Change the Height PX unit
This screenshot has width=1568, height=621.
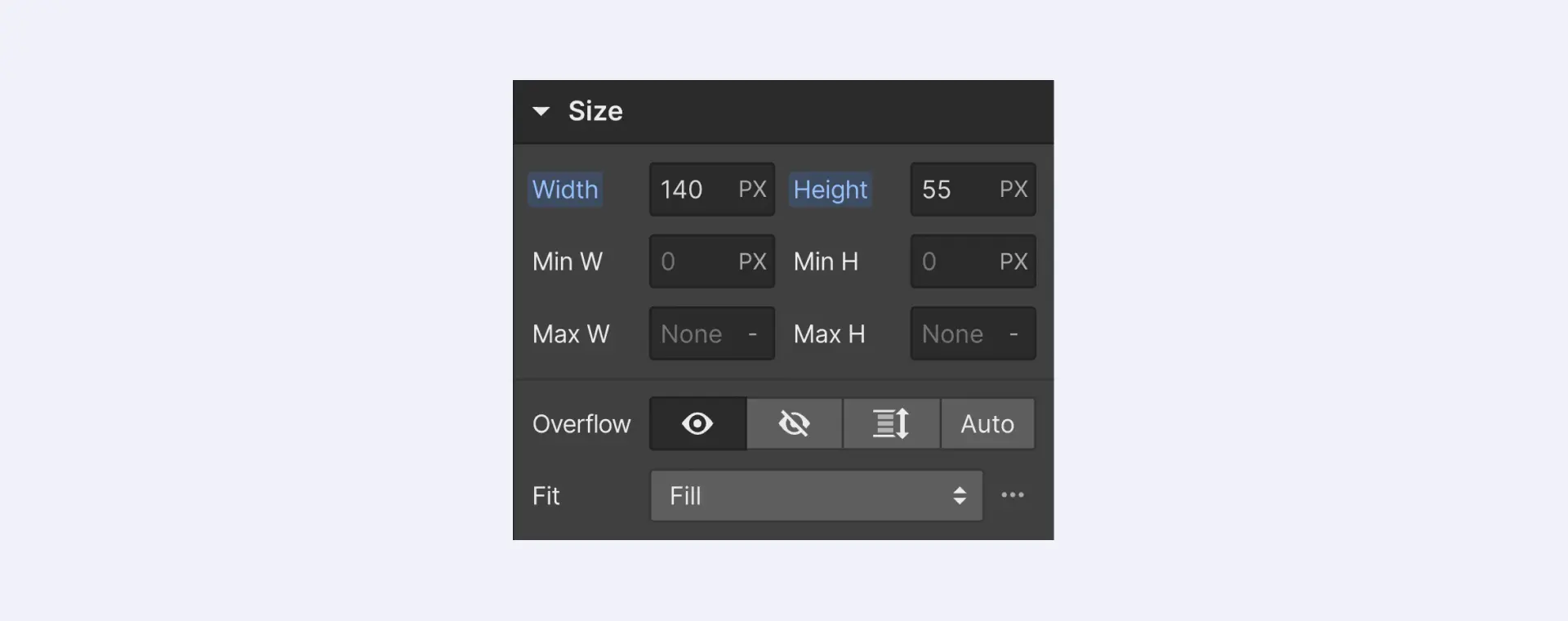click(x=1013, y=190)
